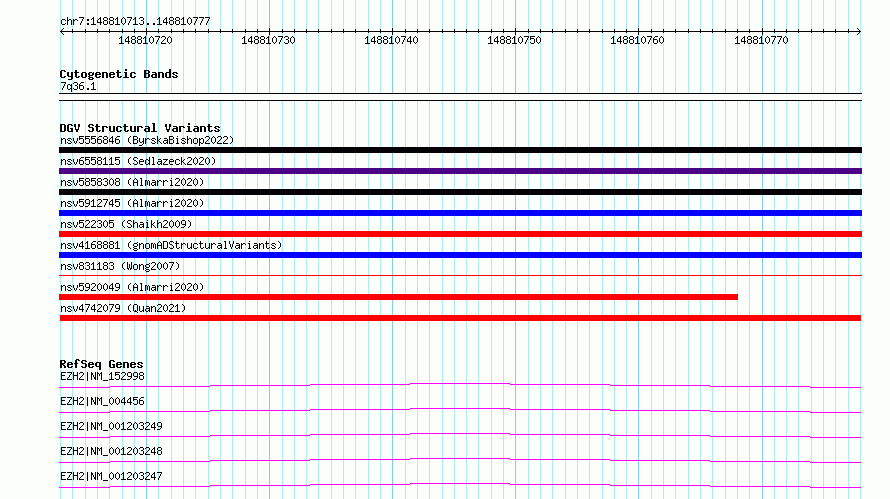The height and width of the screenshot is (499, 890).
Task: Select ruler position 148810740
Action: point(391,40)
